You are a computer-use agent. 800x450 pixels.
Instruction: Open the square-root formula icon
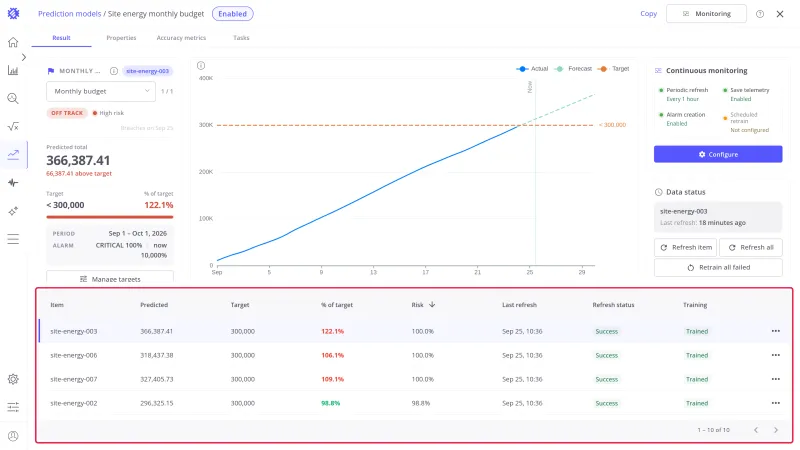[x=13, y=127]
